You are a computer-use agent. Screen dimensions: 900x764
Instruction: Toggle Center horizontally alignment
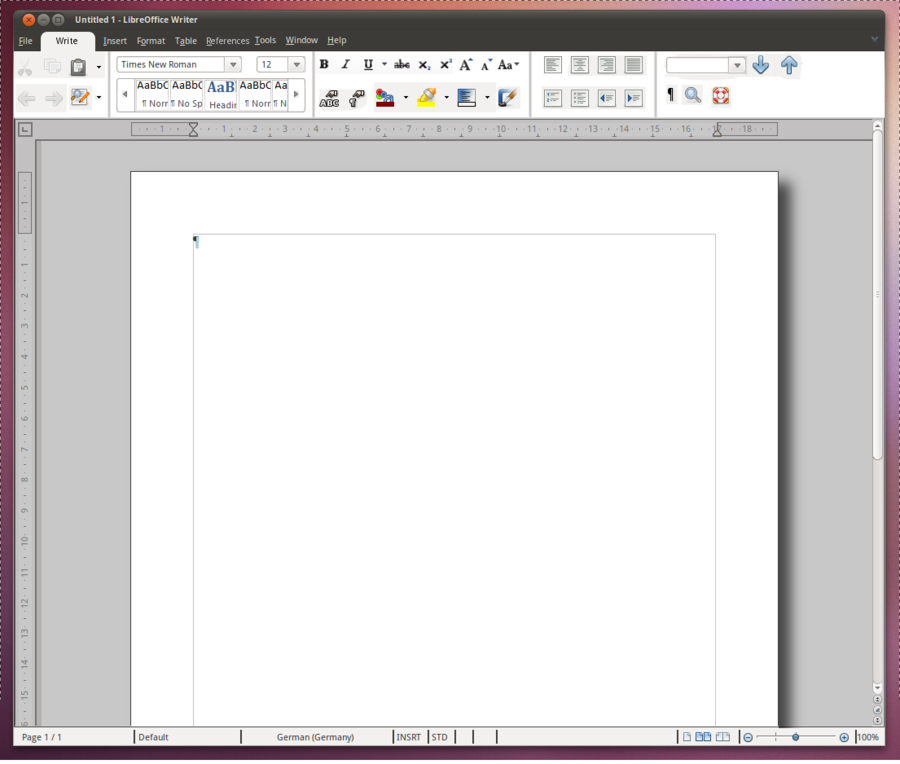580,65
